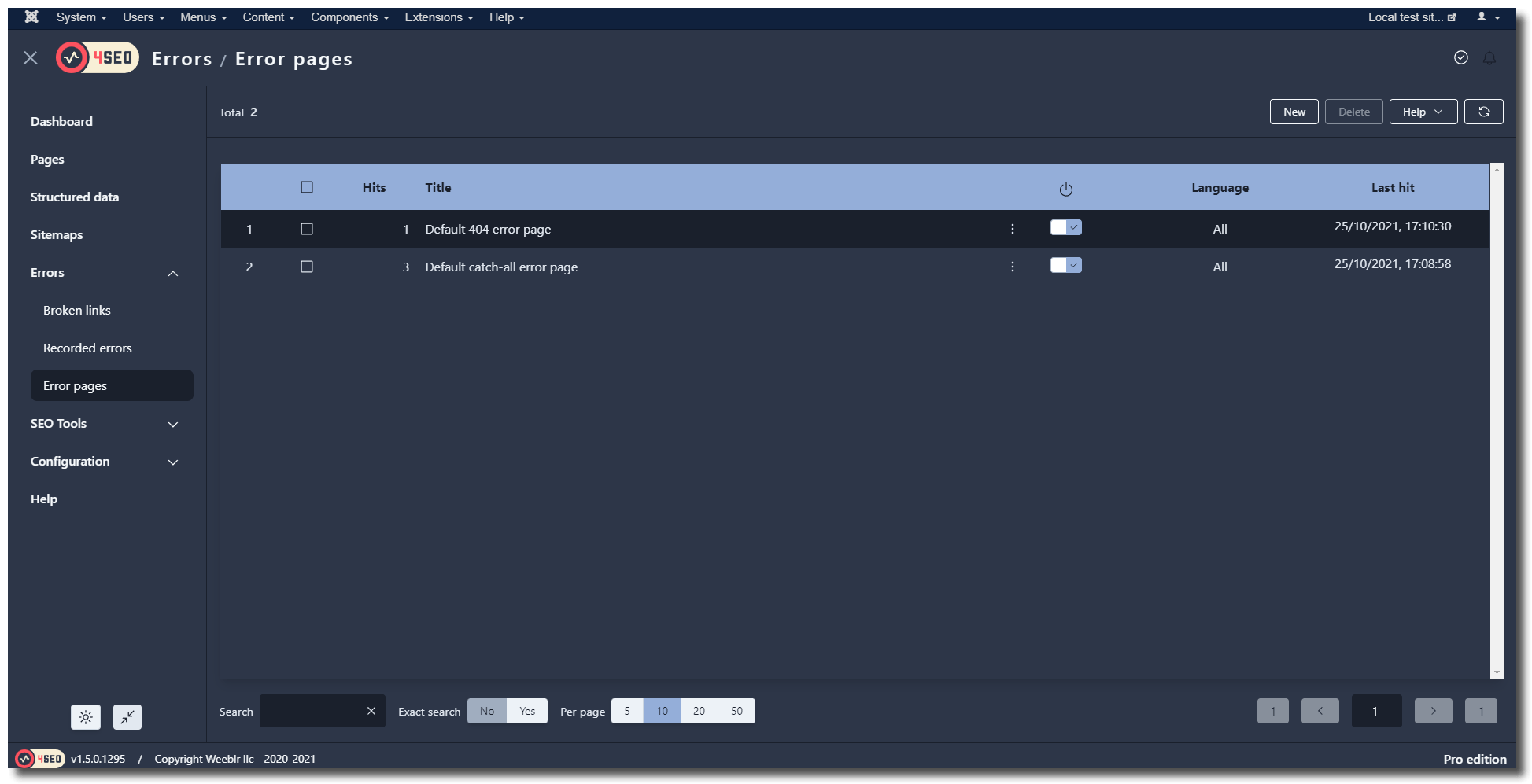Toggle the enabled switch for Default 404 error page
This screenshot has width=1532, height=784.
[x=1066, y=227]
